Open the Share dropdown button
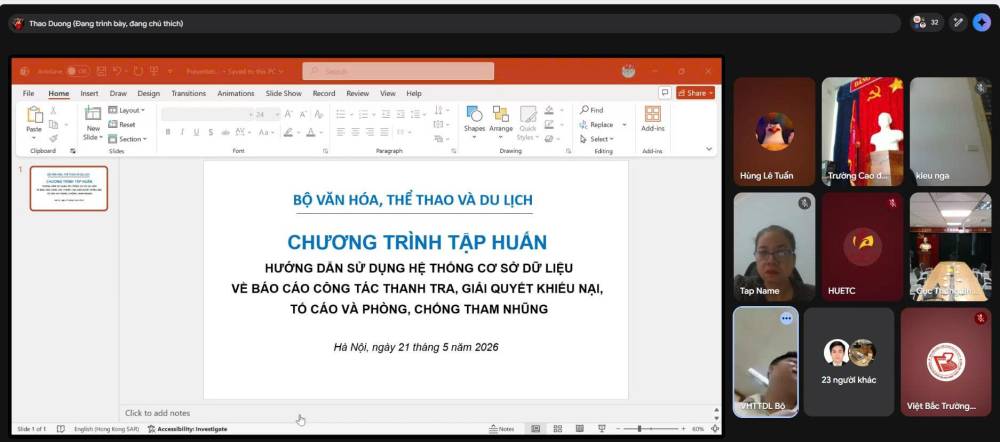The height and width of the screenshot is (442, 1000). 695,93
